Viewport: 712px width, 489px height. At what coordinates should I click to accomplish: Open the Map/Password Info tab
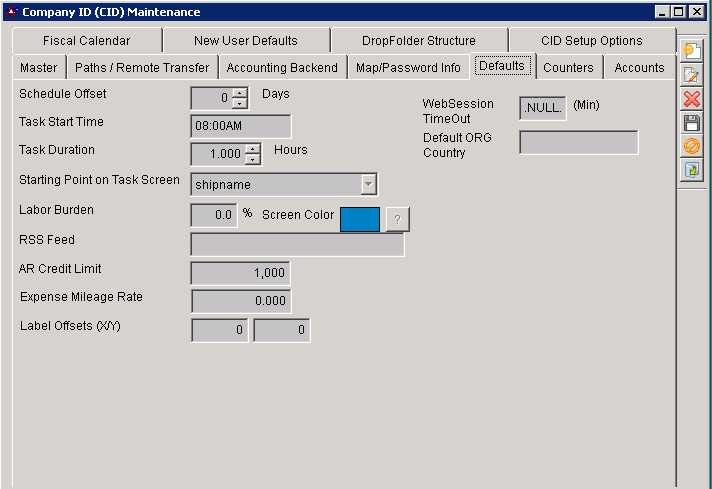point(408,68)
